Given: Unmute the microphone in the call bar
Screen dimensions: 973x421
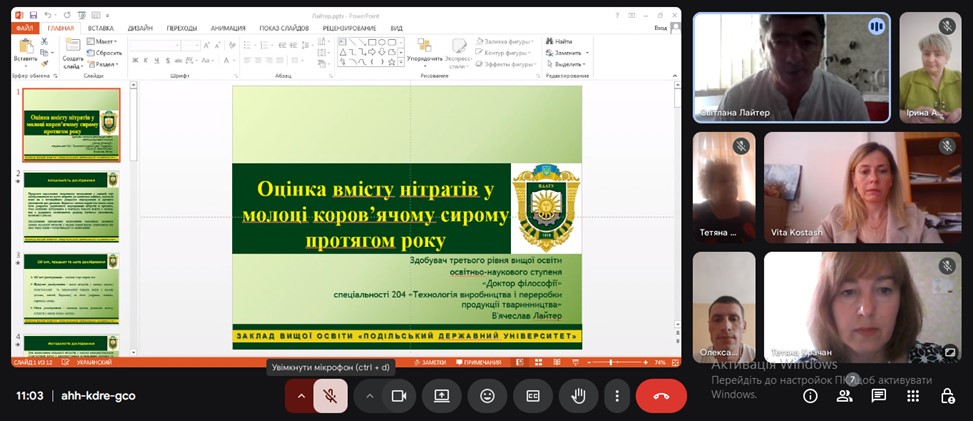Looking at the screenshot, I should (x=330, y=395).
